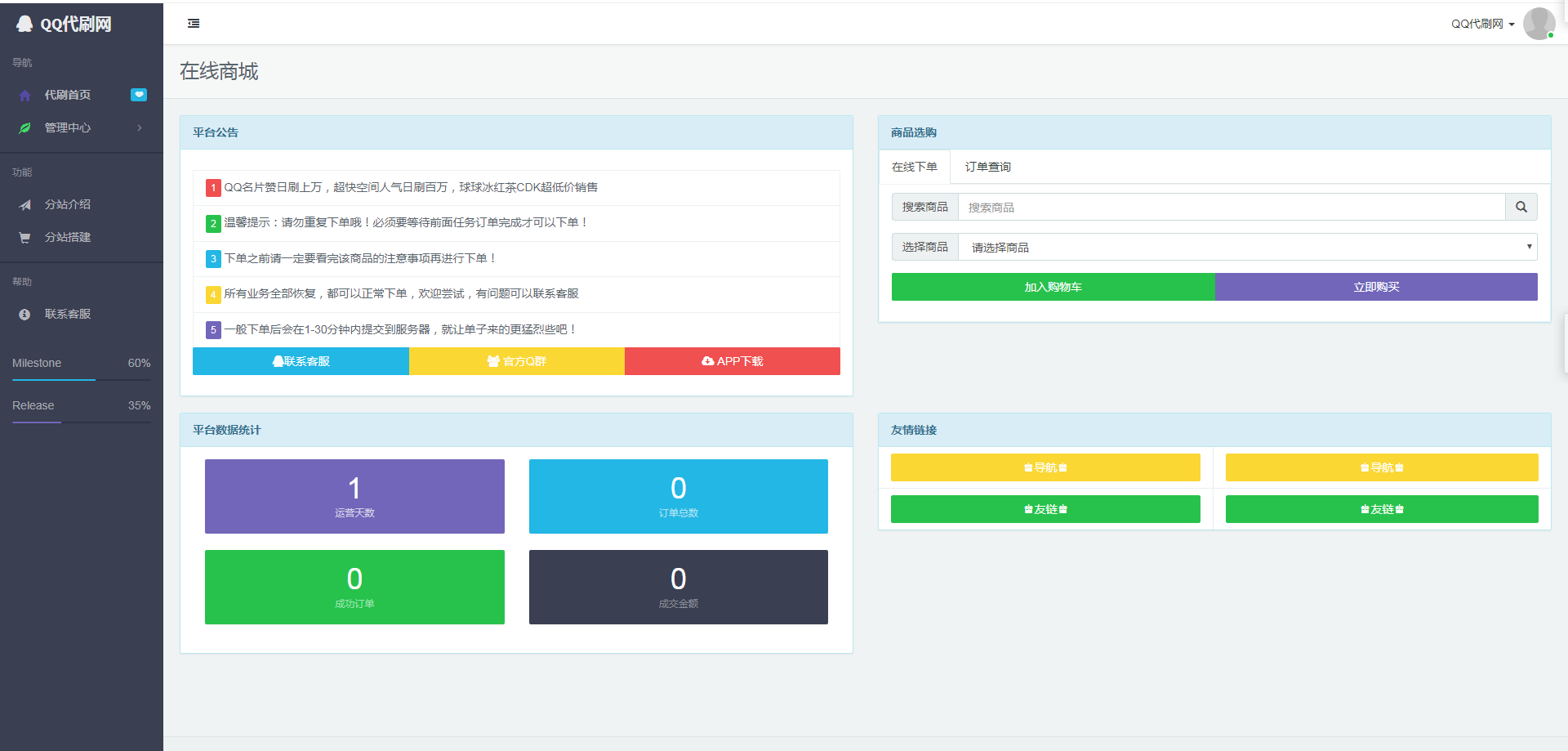Click the user avatar in the top bar
The height and width of the screenshot is (751, 1568).
[x=1539, y=24]
